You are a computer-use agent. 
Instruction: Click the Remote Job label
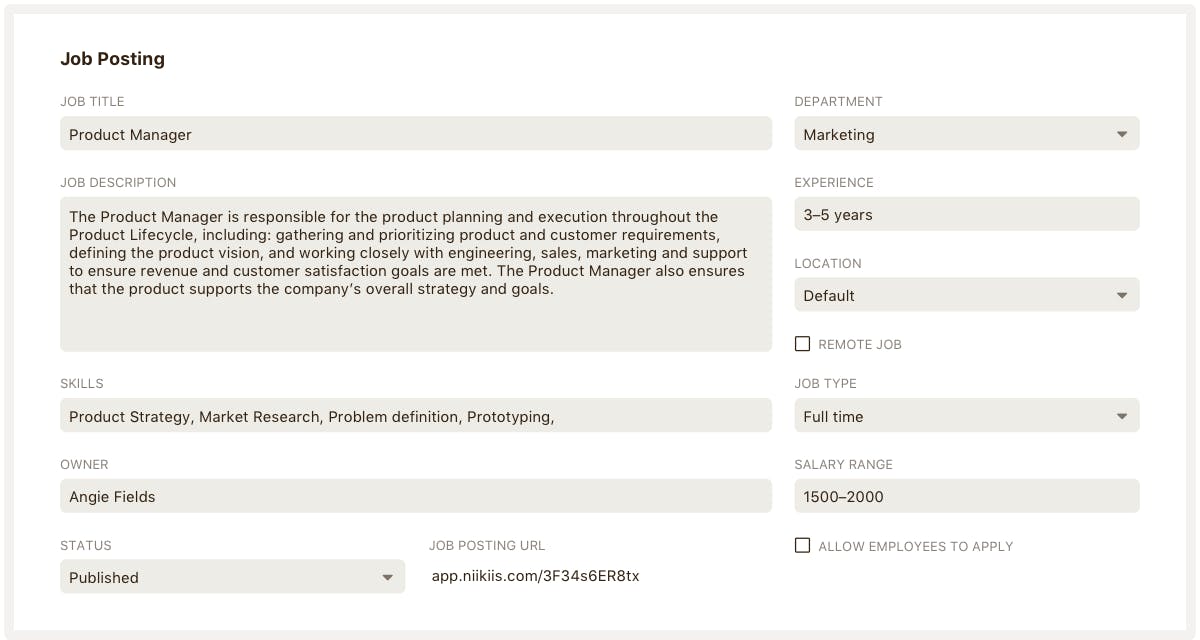coord(860,345)
